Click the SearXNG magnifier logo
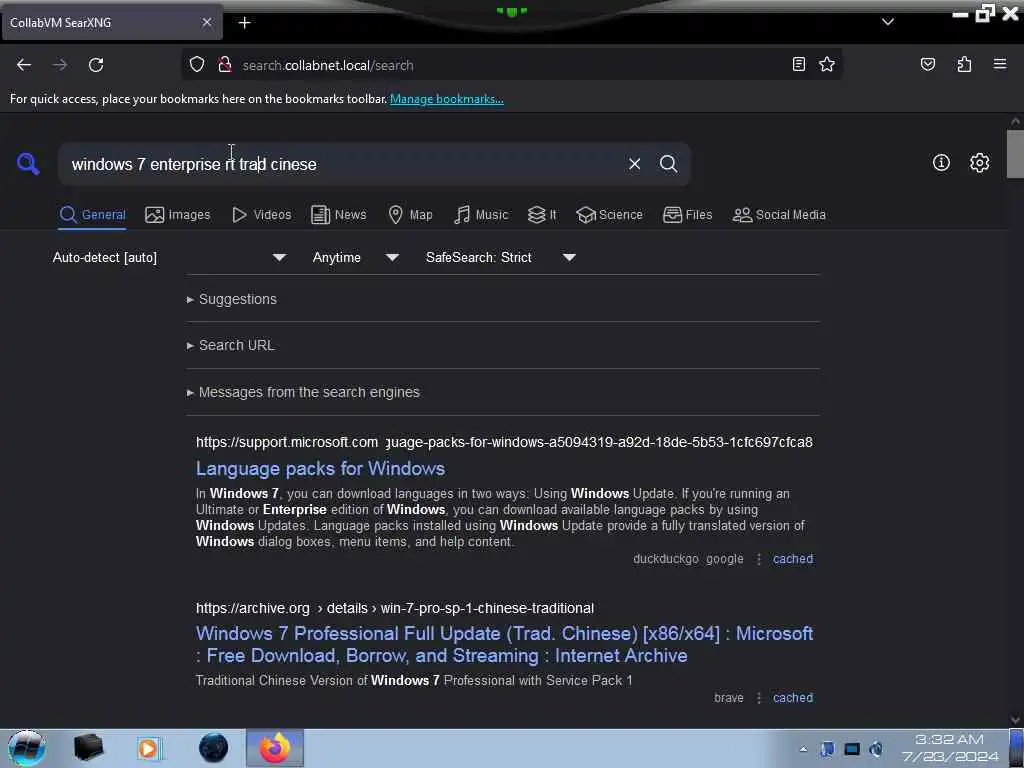This screenshot has width=1024, height=768. (x=27, y=163)
